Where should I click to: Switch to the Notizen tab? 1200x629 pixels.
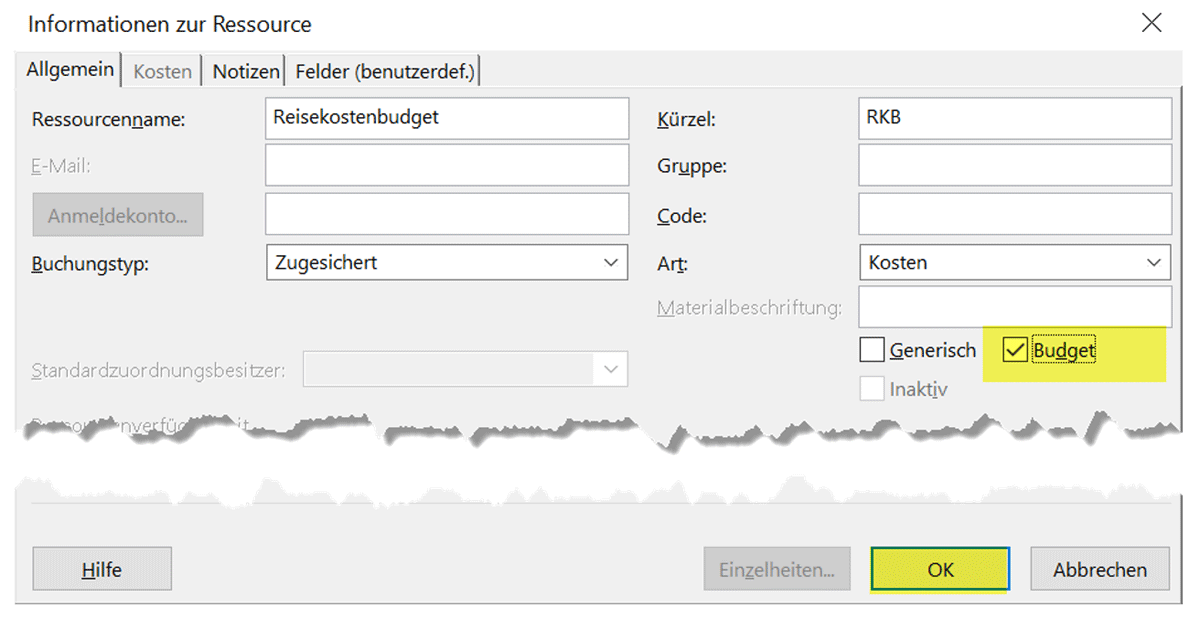245,72
